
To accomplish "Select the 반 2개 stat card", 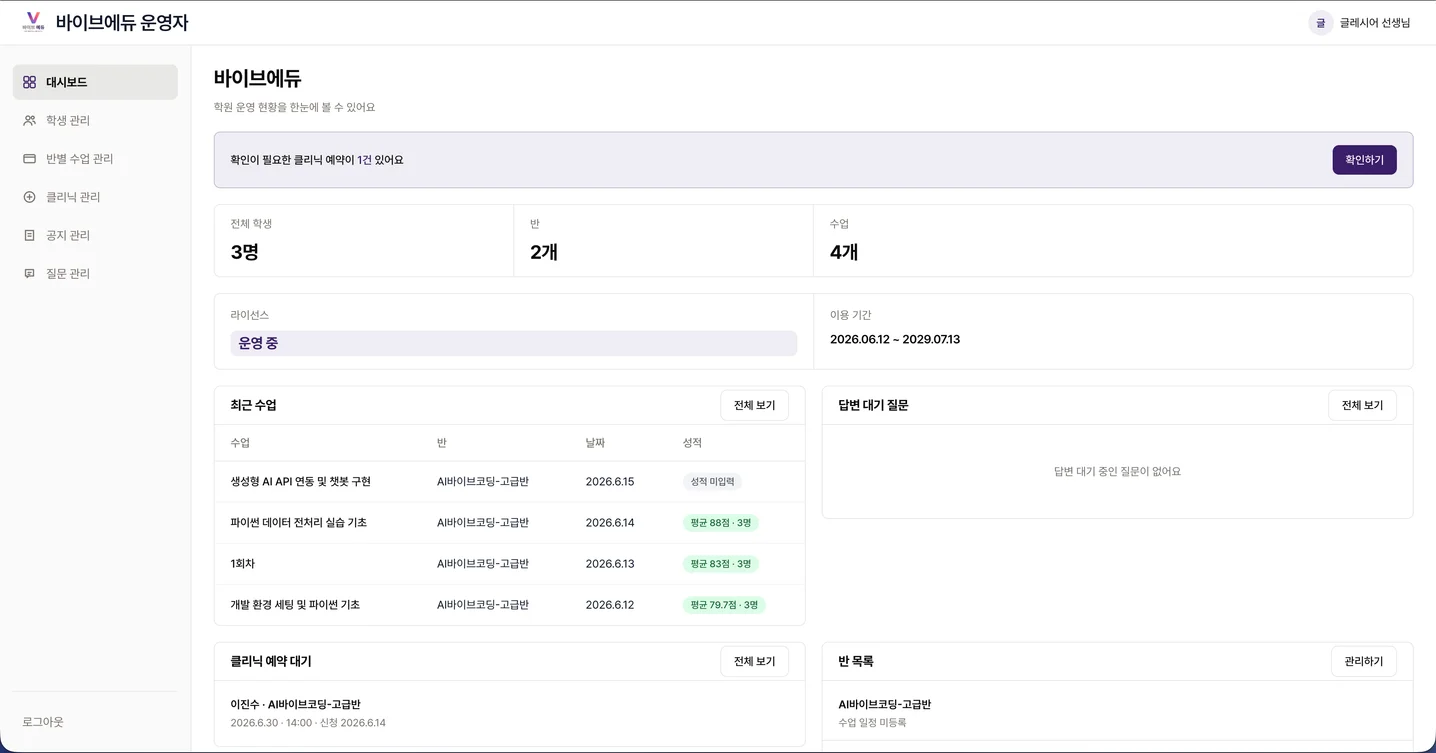I will tap(664, 240).
